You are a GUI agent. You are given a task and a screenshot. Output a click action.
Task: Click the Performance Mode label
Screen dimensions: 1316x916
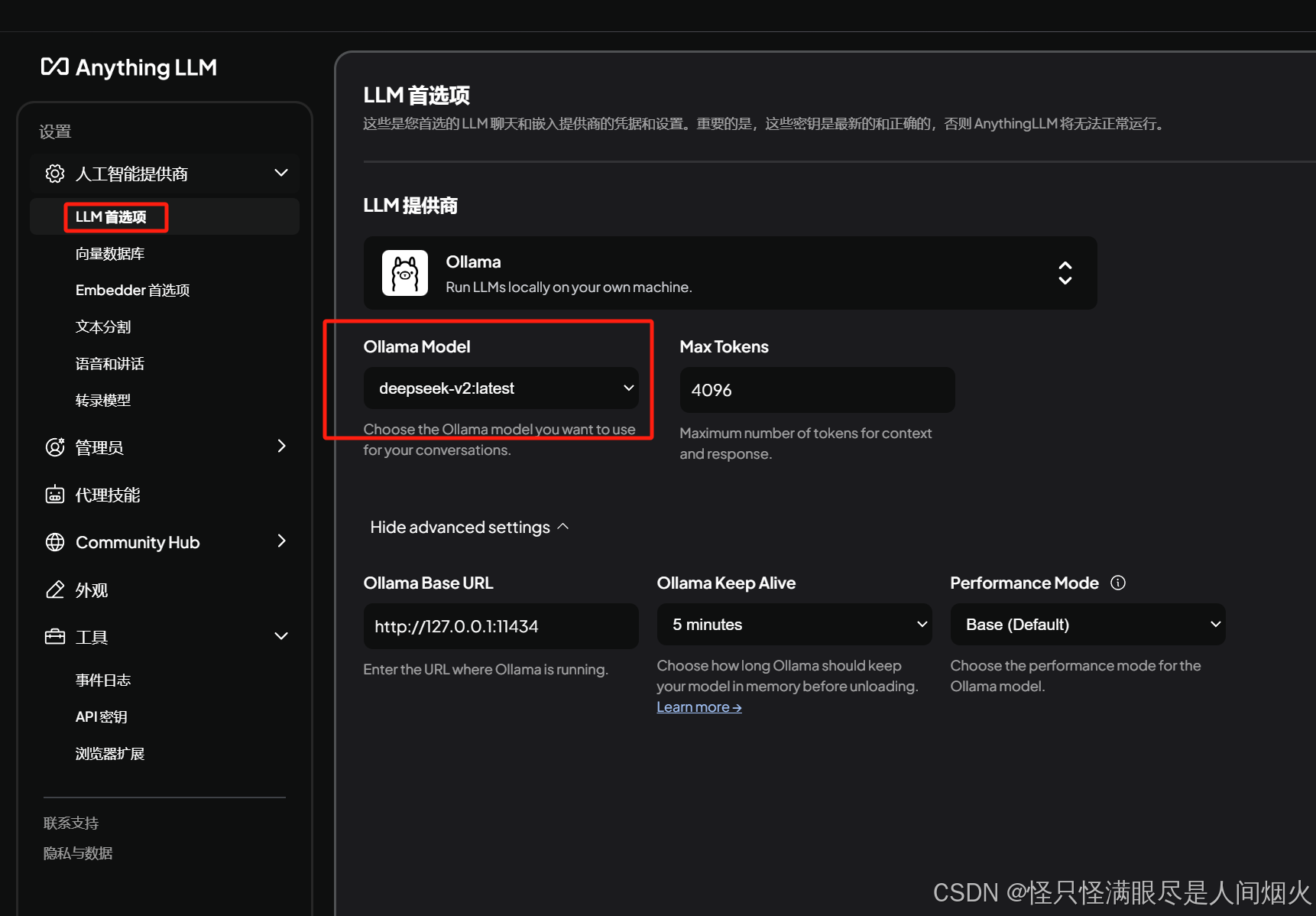1024,583
